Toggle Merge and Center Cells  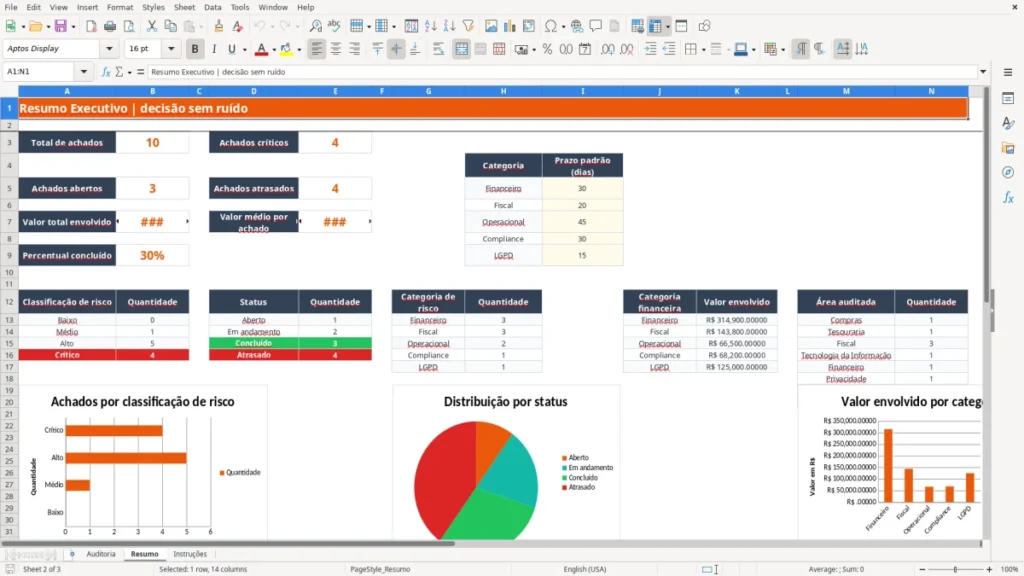[x=461, y=49]
